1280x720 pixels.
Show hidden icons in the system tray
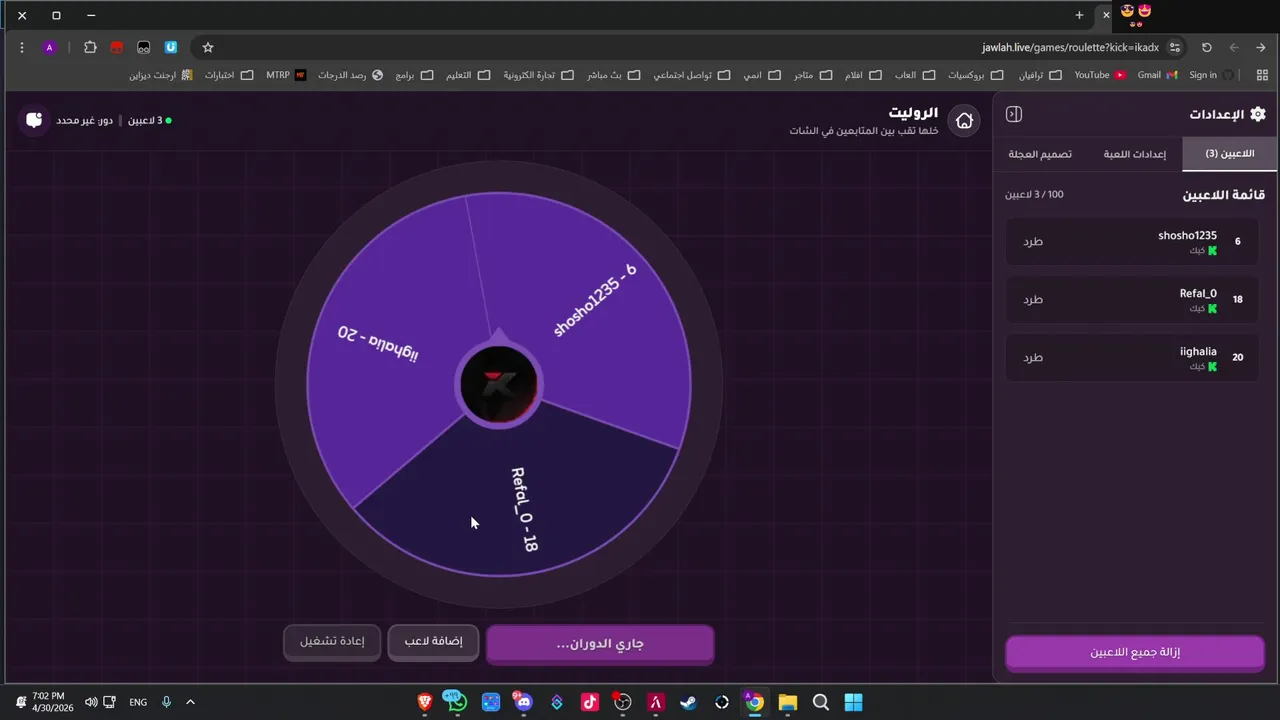click(x=190, y=702)
